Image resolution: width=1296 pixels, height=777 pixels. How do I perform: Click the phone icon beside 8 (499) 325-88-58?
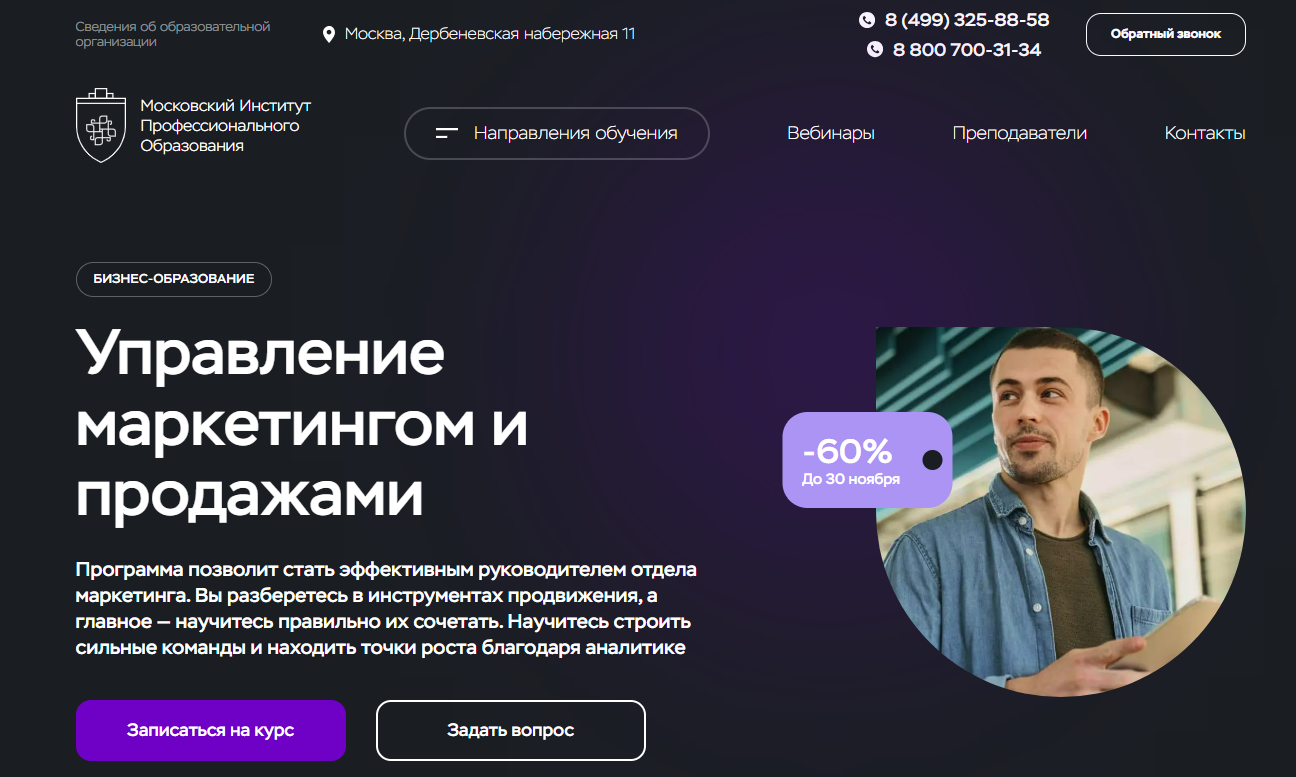[x=866, y=20]
